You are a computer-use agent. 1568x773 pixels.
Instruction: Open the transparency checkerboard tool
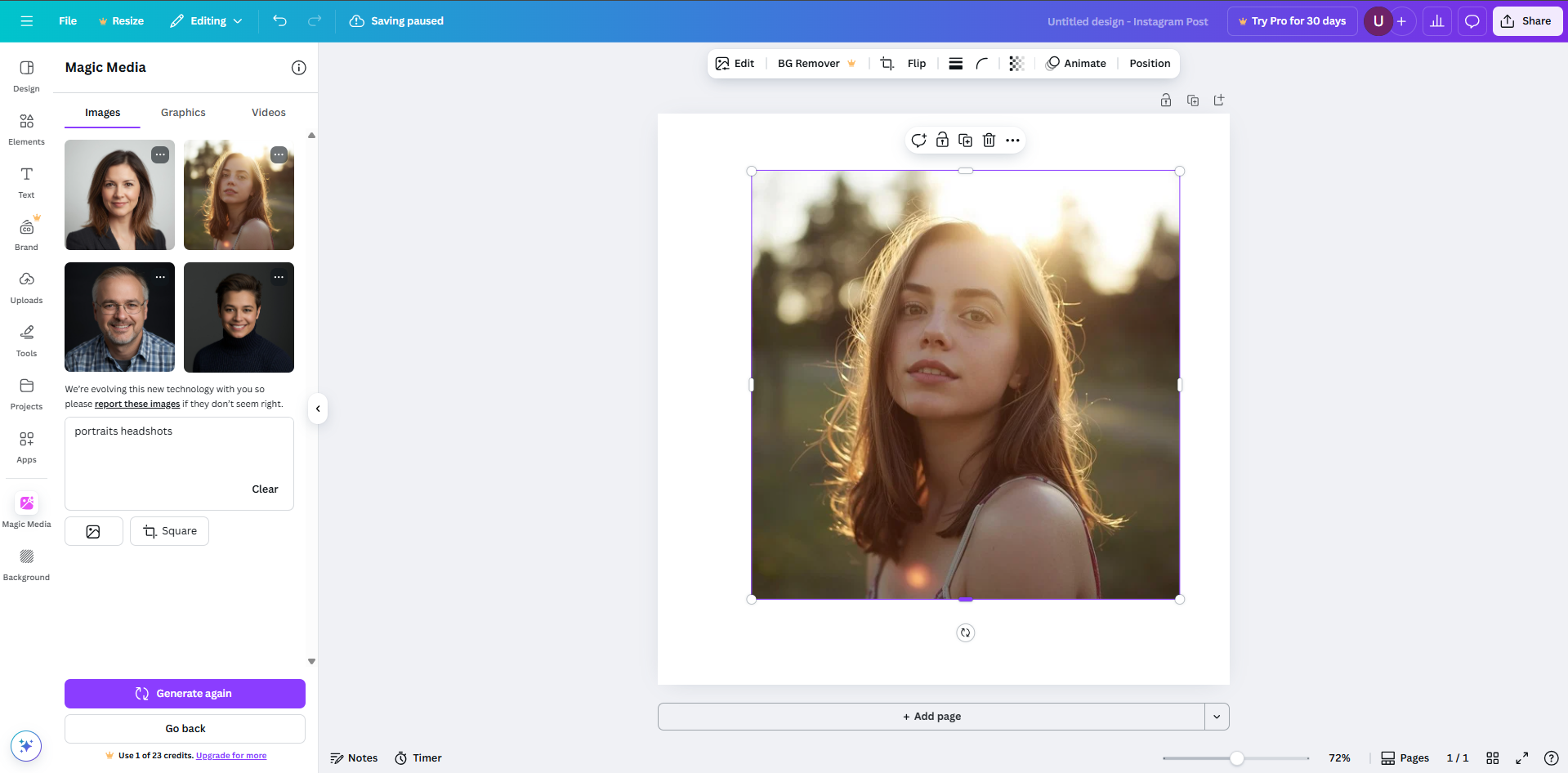[1016, 64]
